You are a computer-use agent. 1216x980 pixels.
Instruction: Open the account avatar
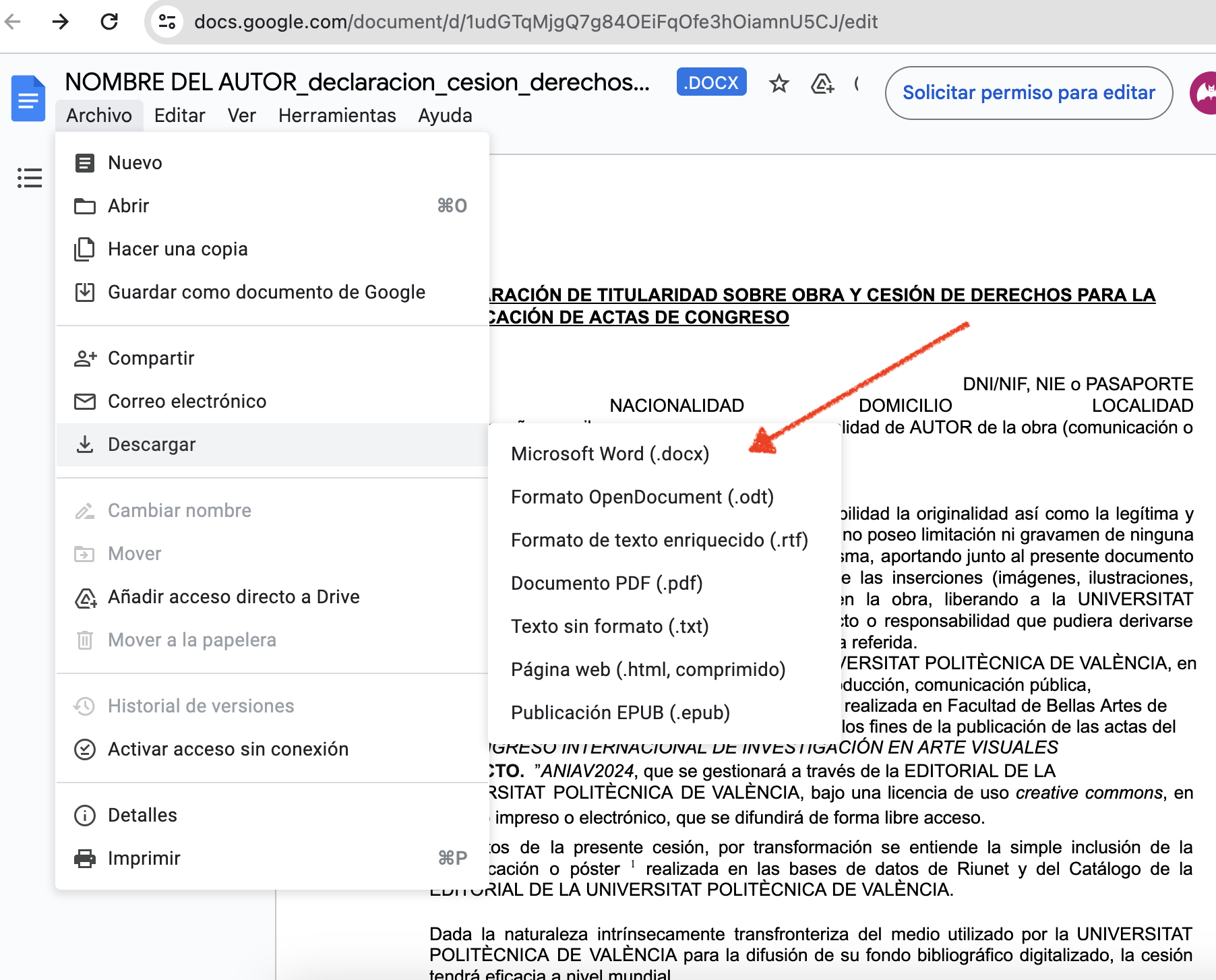click(x=1203, y=93)
